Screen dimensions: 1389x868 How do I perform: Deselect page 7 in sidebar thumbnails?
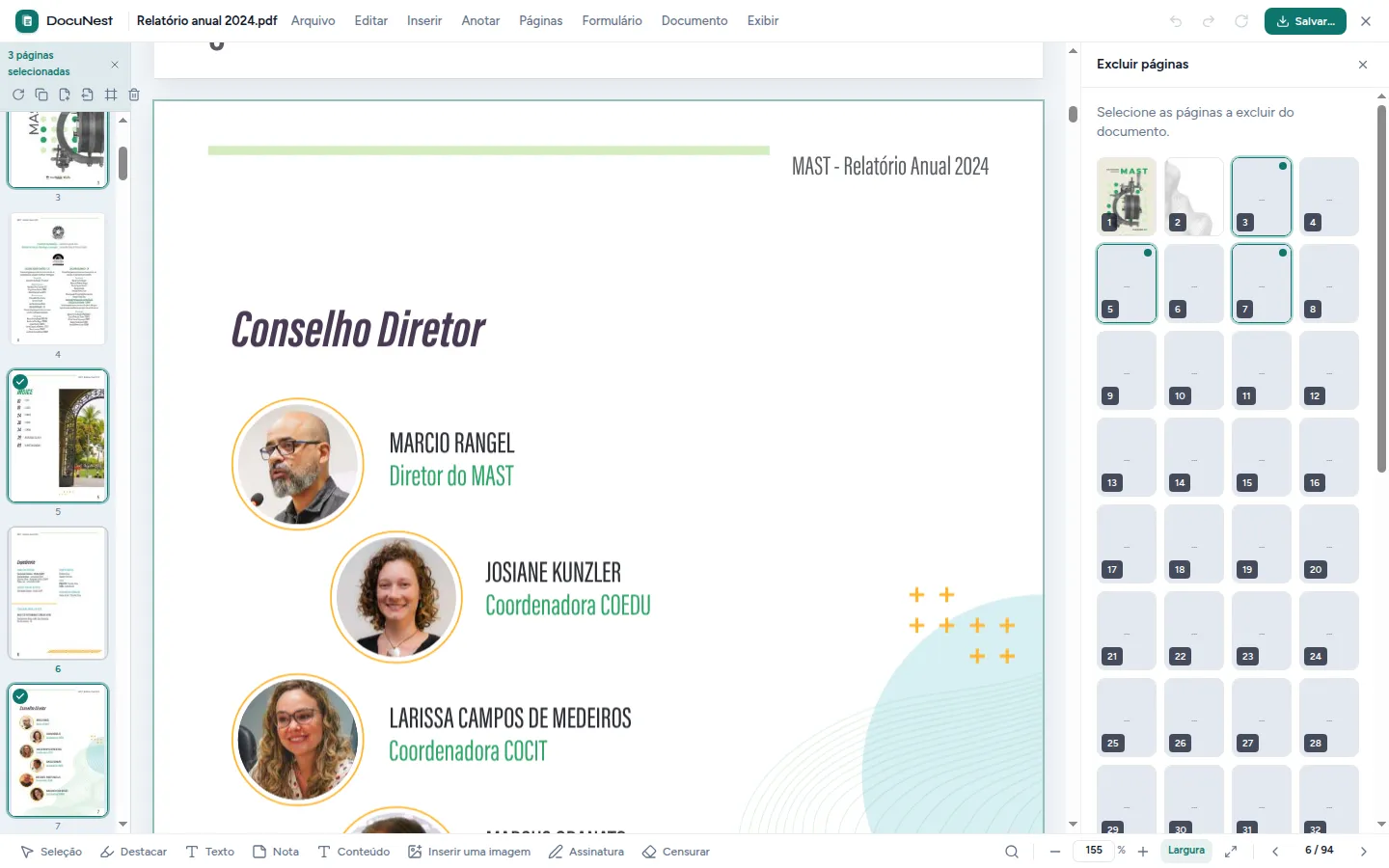58,750
